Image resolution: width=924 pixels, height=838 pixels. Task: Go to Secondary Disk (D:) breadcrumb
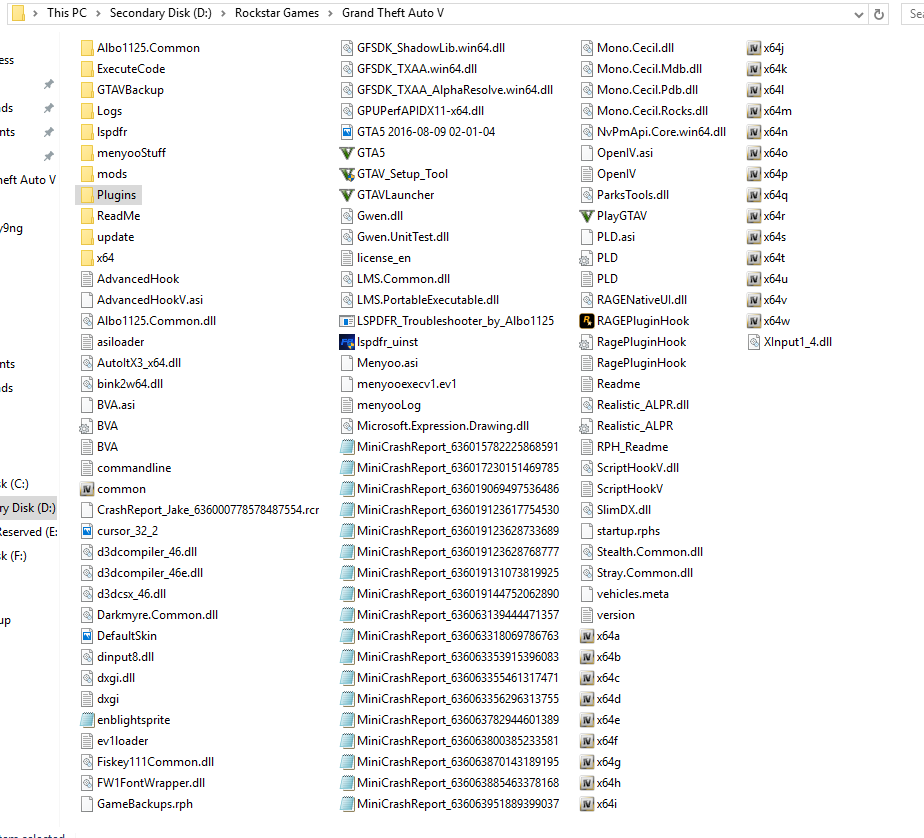[x=161, y=13]
